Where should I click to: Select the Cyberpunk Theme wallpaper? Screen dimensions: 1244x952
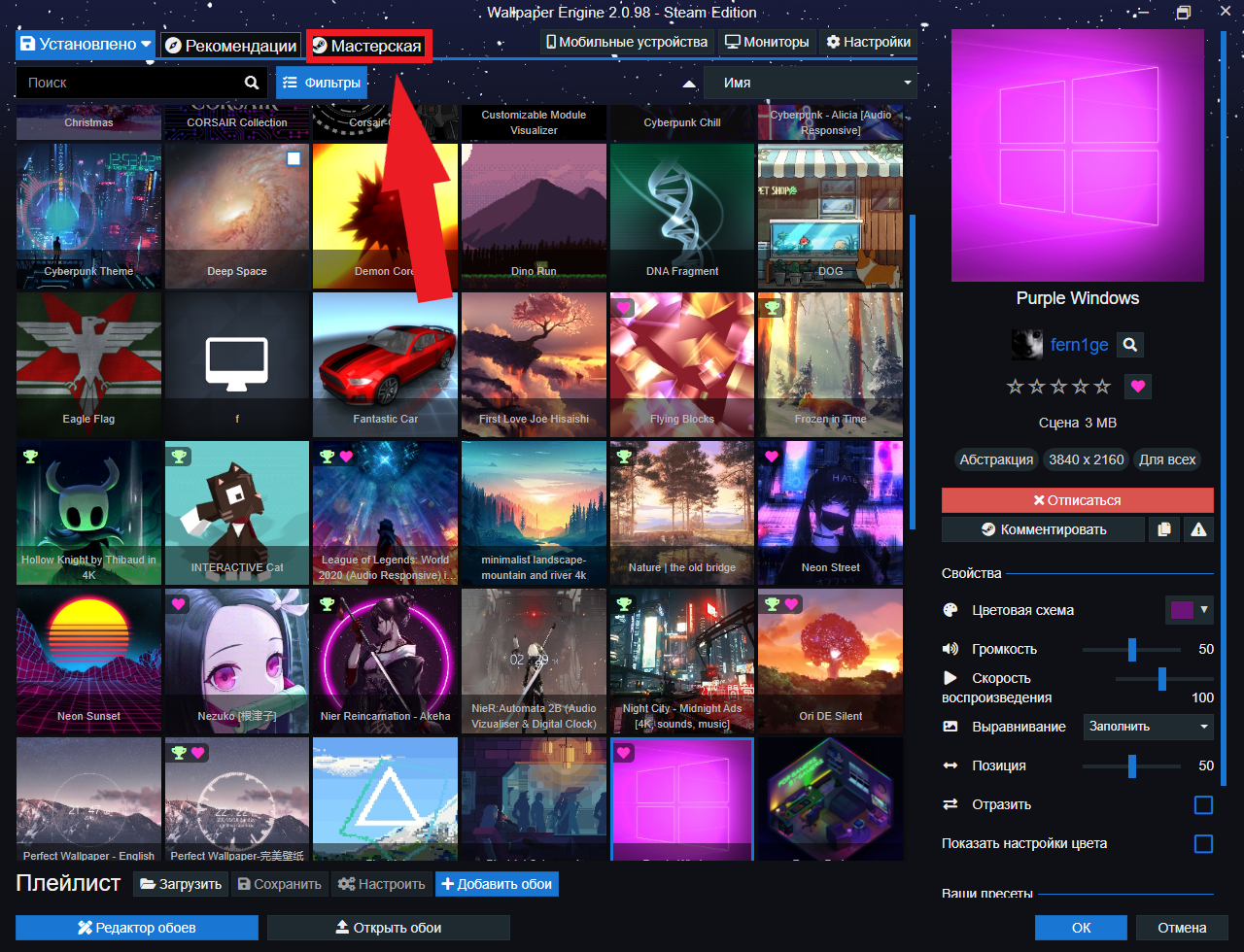pos(89,217)
